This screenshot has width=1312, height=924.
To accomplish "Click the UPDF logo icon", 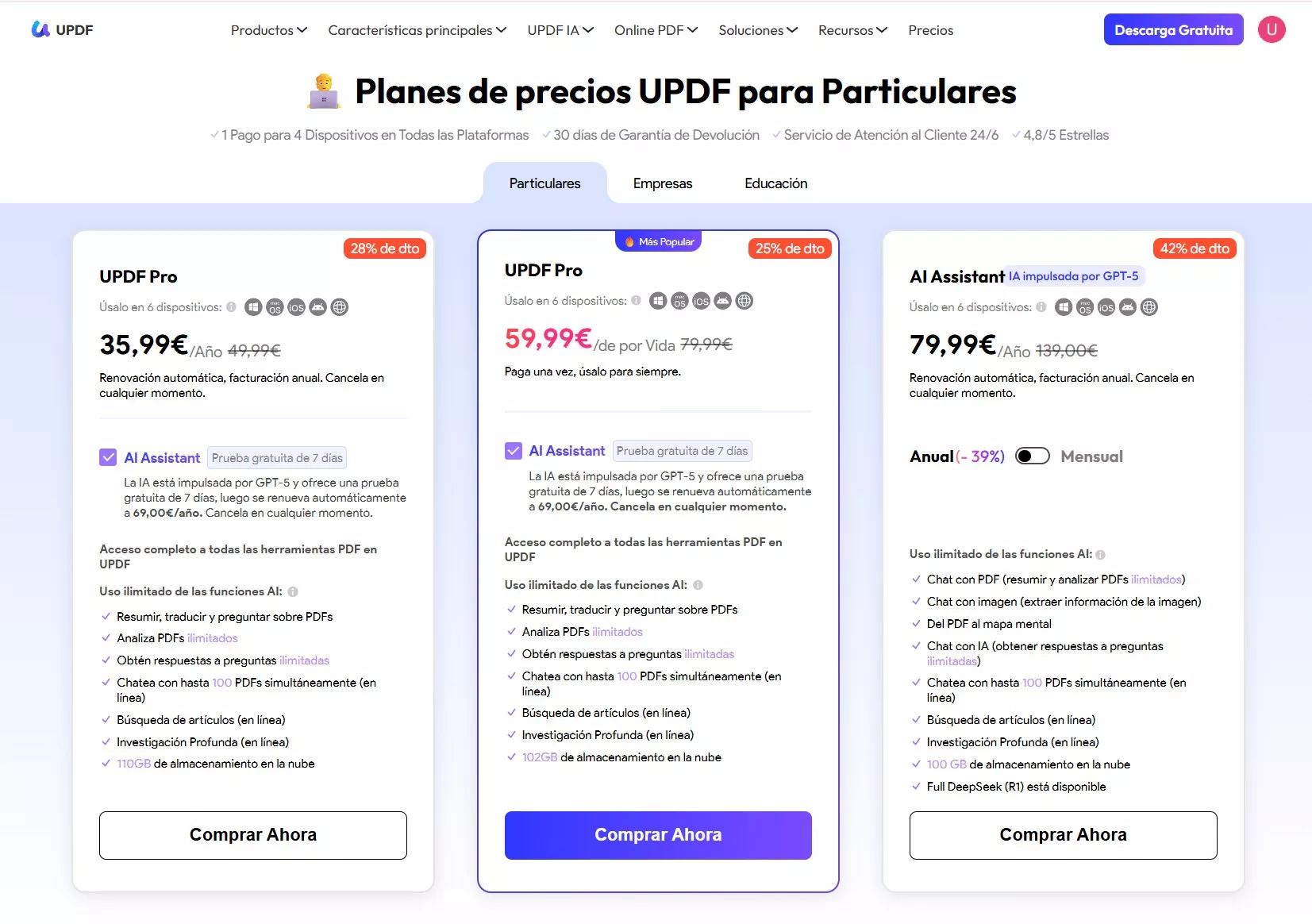I will (x=40, y=29).
